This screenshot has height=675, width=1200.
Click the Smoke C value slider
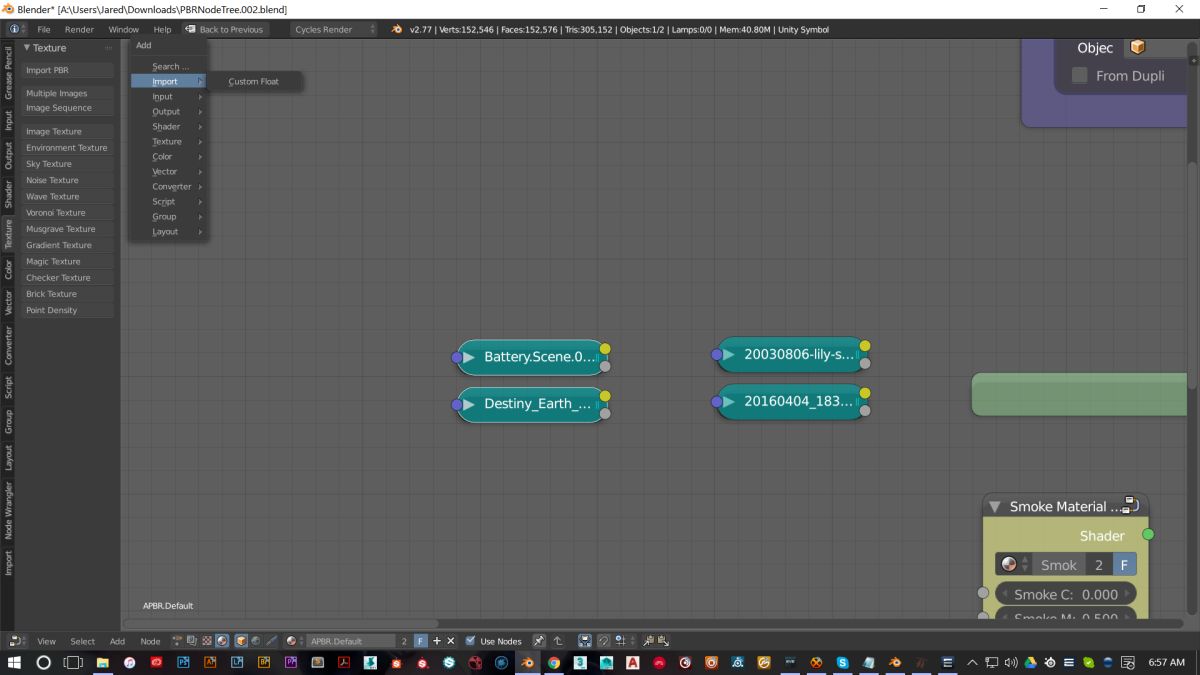coord(1066,594)
